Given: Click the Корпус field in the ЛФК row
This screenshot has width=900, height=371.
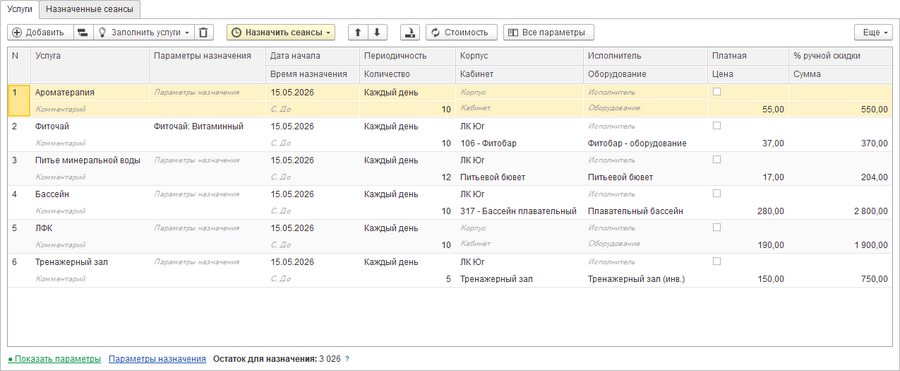Looking at the screenshot, I should (x=519, y=227).
